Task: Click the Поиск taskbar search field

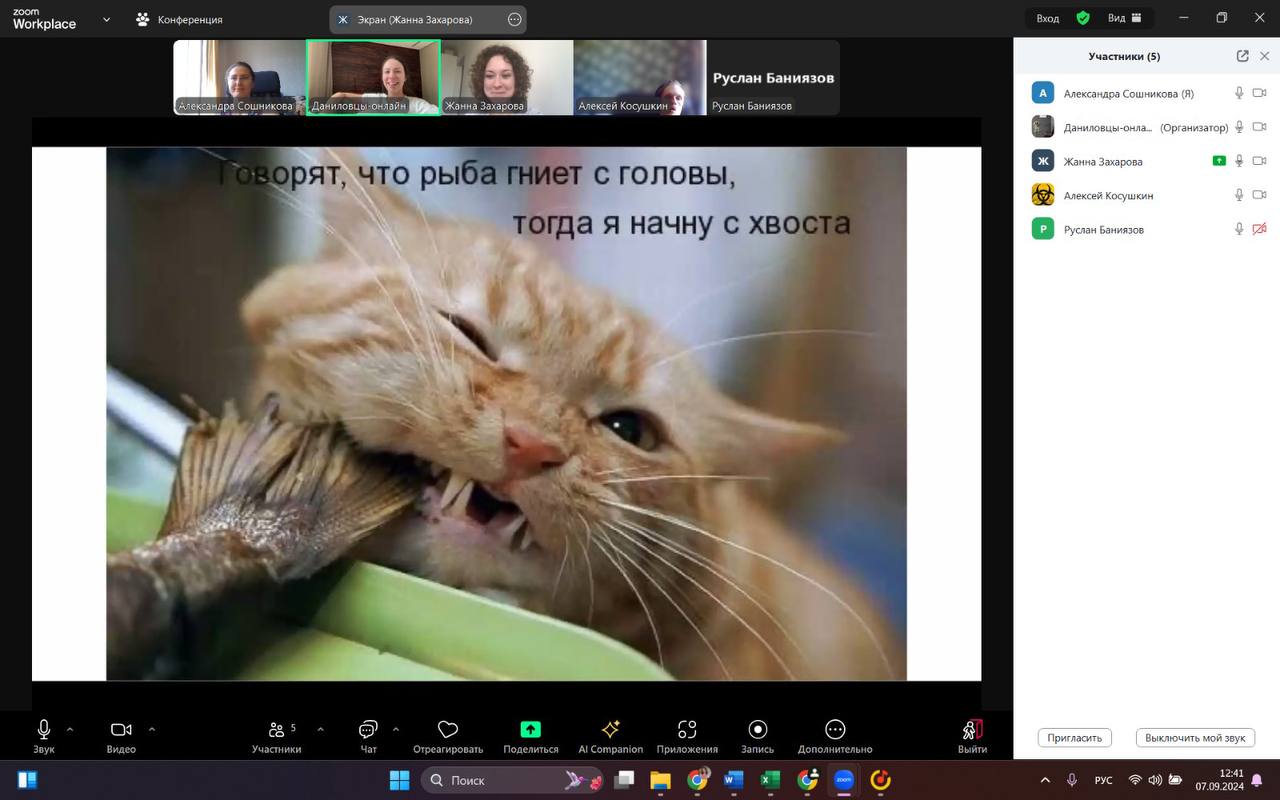Action: click(513, 780)
